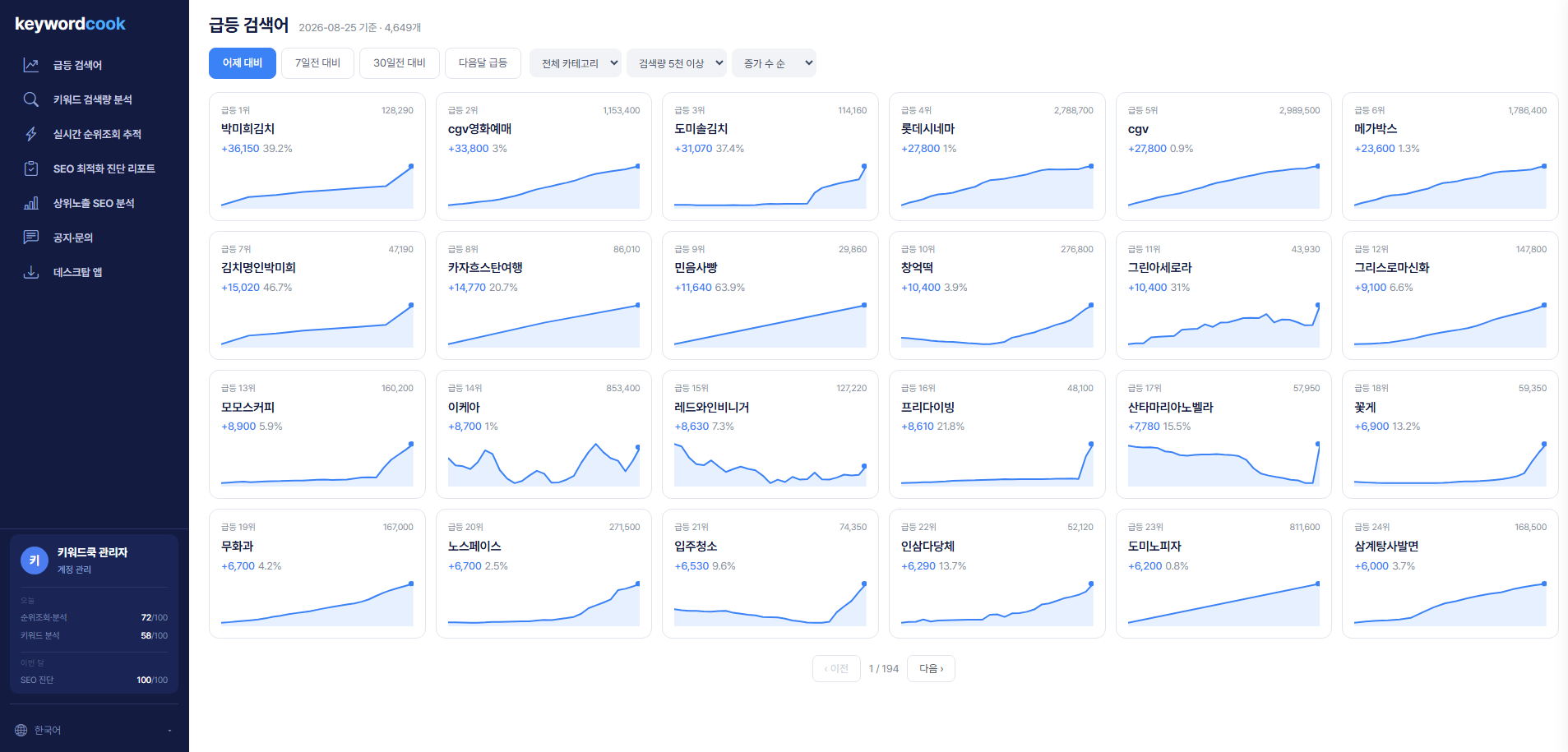Click the 레드와인비니거 trend chart
The height and width of the screenshot is (752, 1568).
(770, 464)
